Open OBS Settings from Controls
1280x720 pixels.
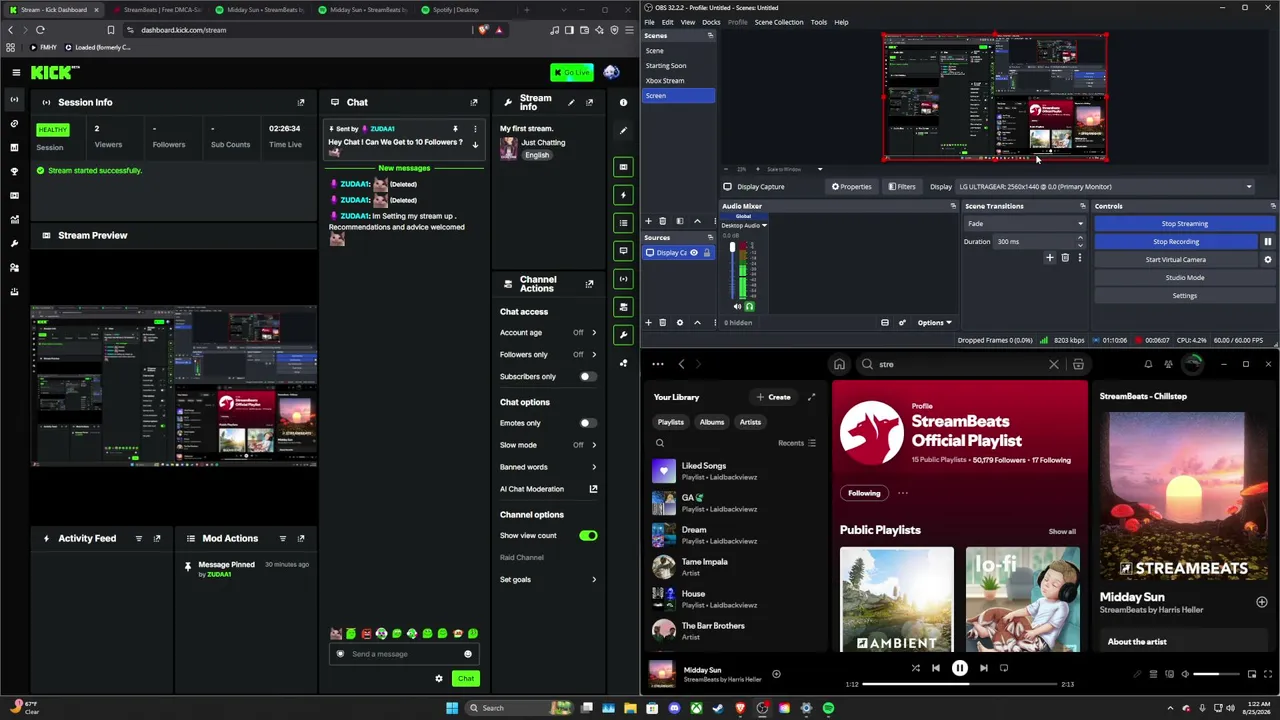[x=1185, y=296]
